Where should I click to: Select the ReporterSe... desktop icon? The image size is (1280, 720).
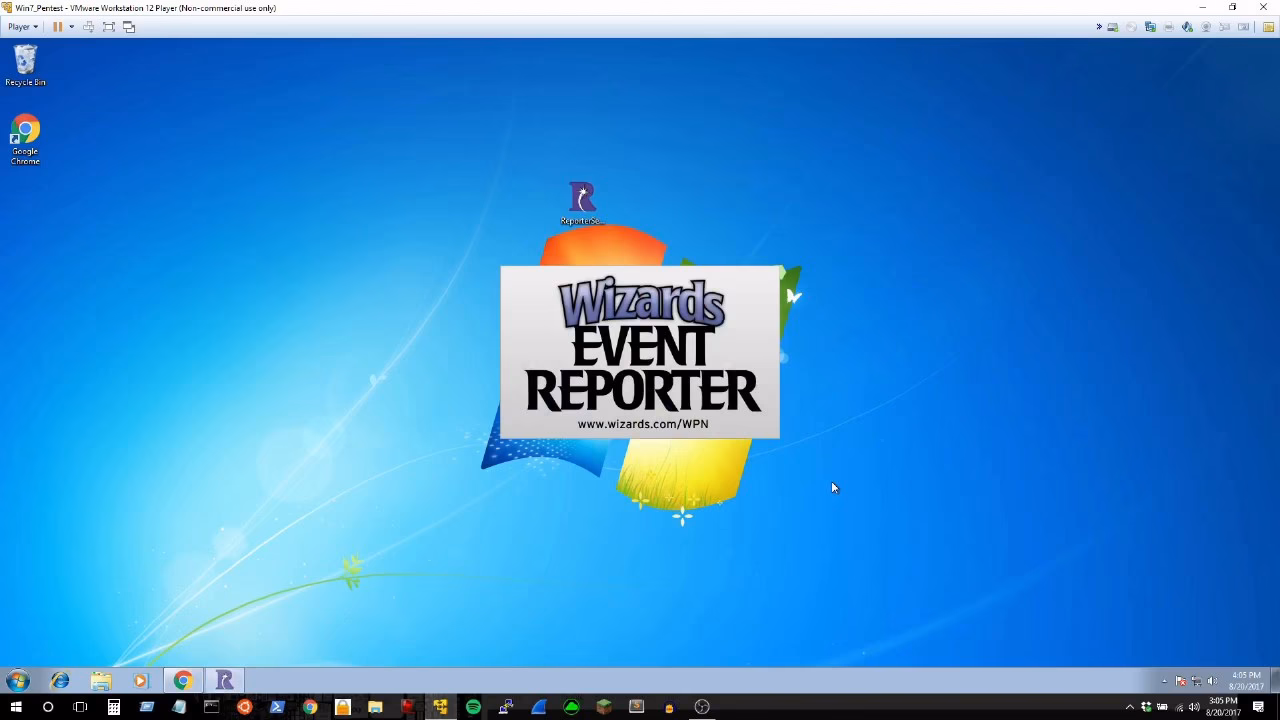click(x=582, y=204)
